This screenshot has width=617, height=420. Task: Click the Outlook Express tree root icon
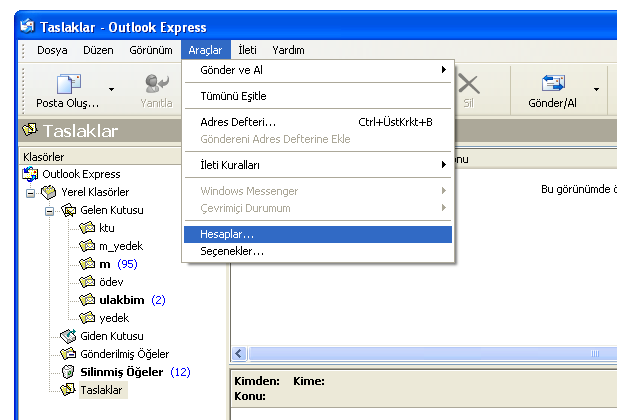pyautogui.click(x=30, y=174)
